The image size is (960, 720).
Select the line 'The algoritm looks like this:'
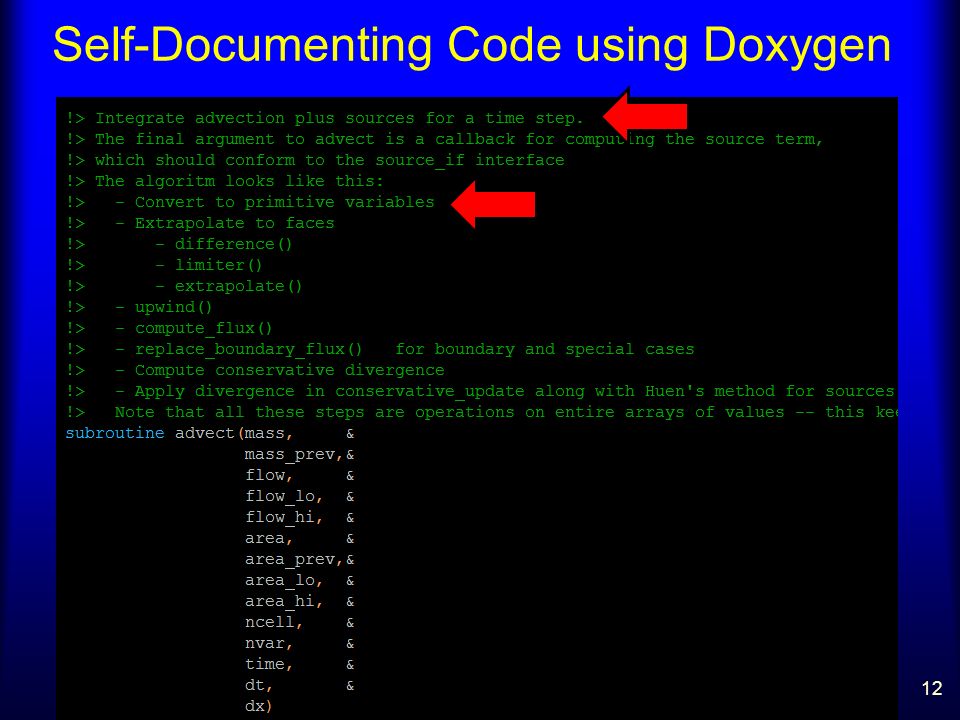[x=225, y=181]
